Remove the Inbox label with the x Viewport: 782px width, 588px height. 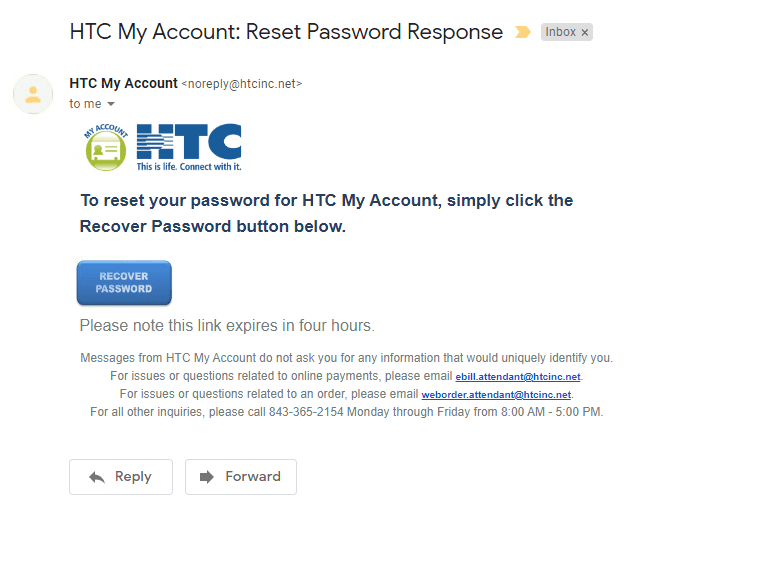point(585,32)
